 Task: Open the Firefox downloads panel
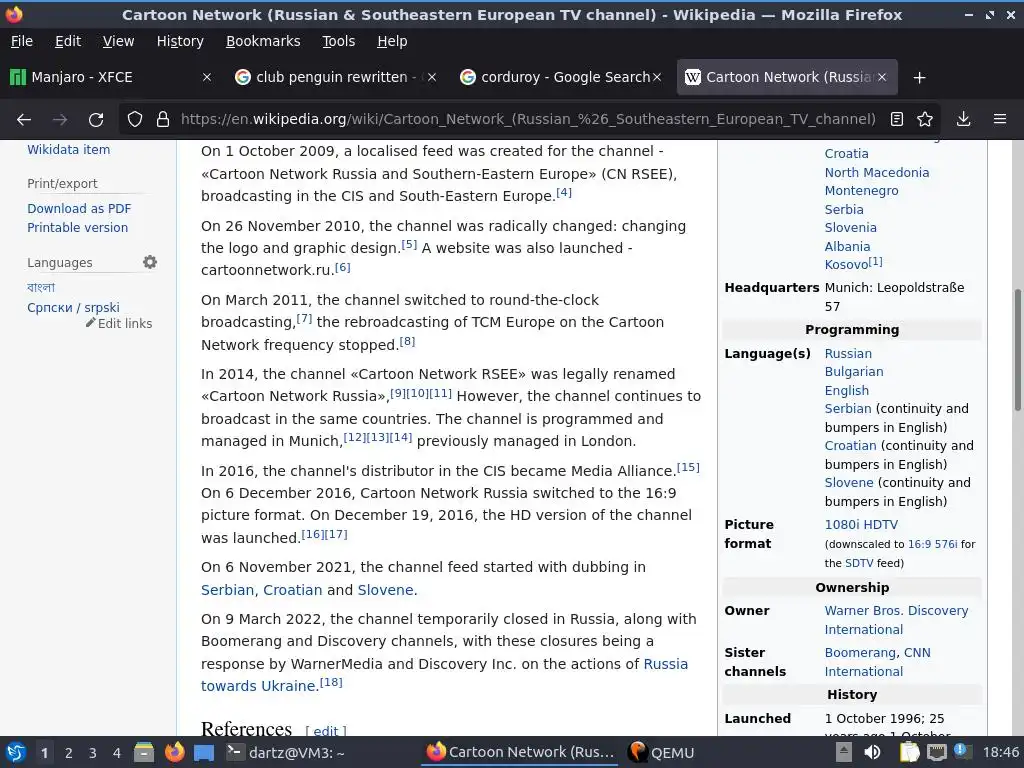click(x=963, y=119)
